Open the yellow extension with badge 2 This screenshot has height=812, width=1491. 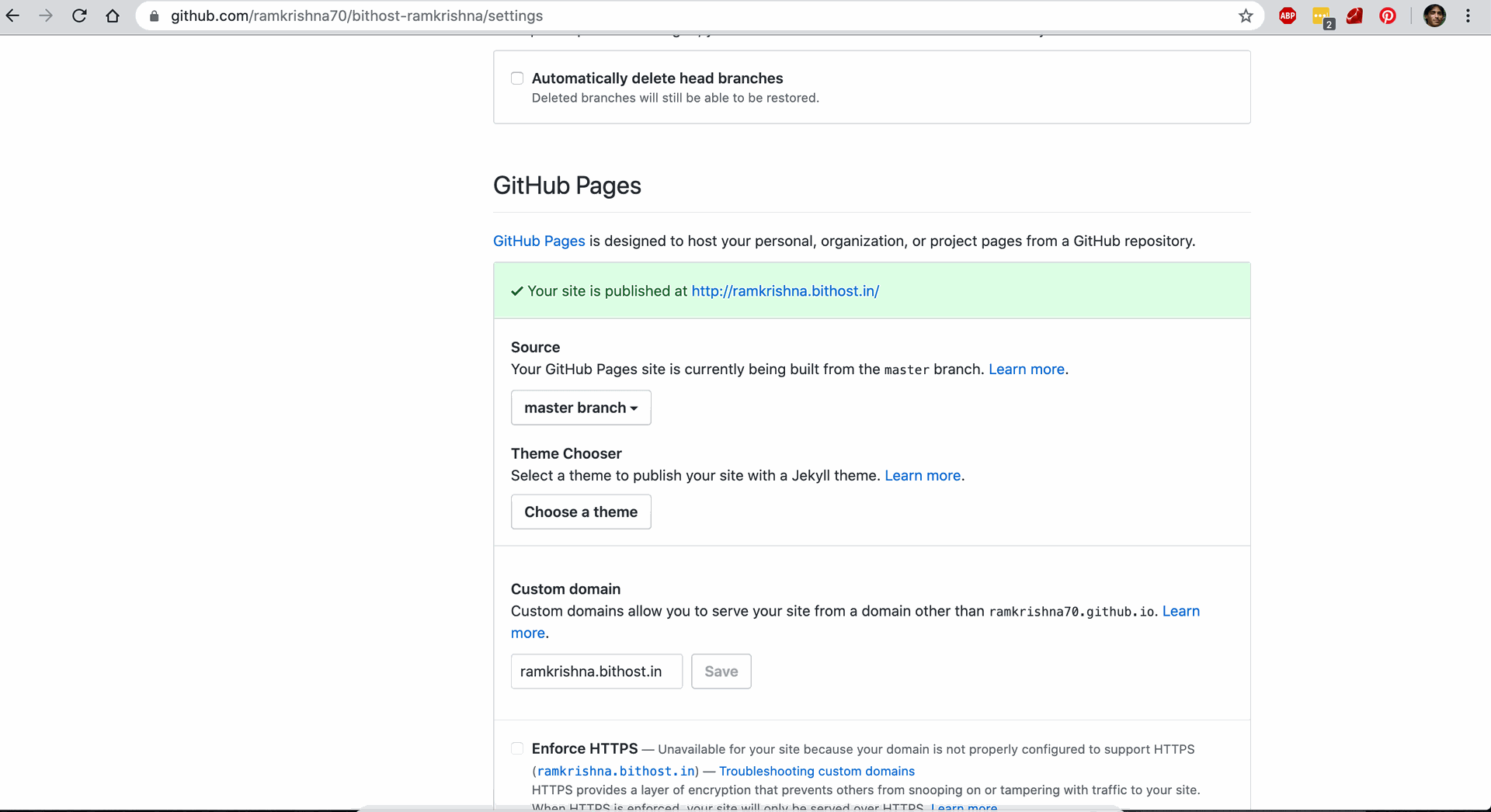click(x=1322, y=16)
